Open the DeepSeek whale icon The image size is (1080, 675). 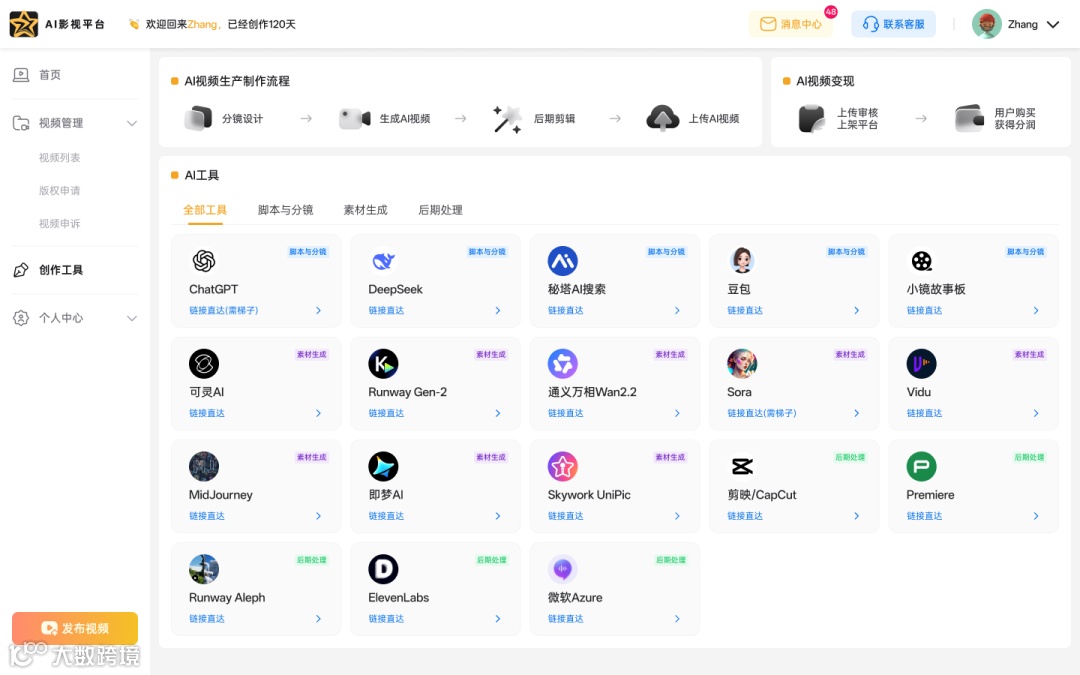coord(383,261)
